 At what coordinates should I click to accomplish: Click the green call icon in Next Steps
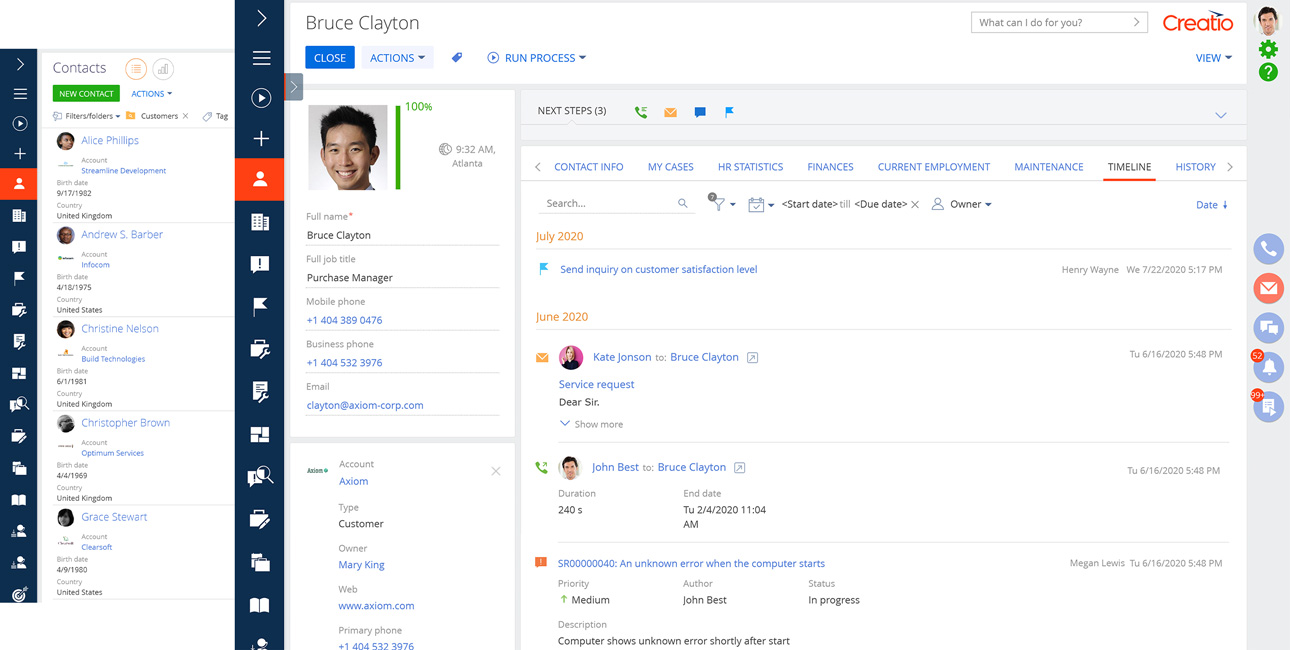pyautogui.click(x=641, y=112)
